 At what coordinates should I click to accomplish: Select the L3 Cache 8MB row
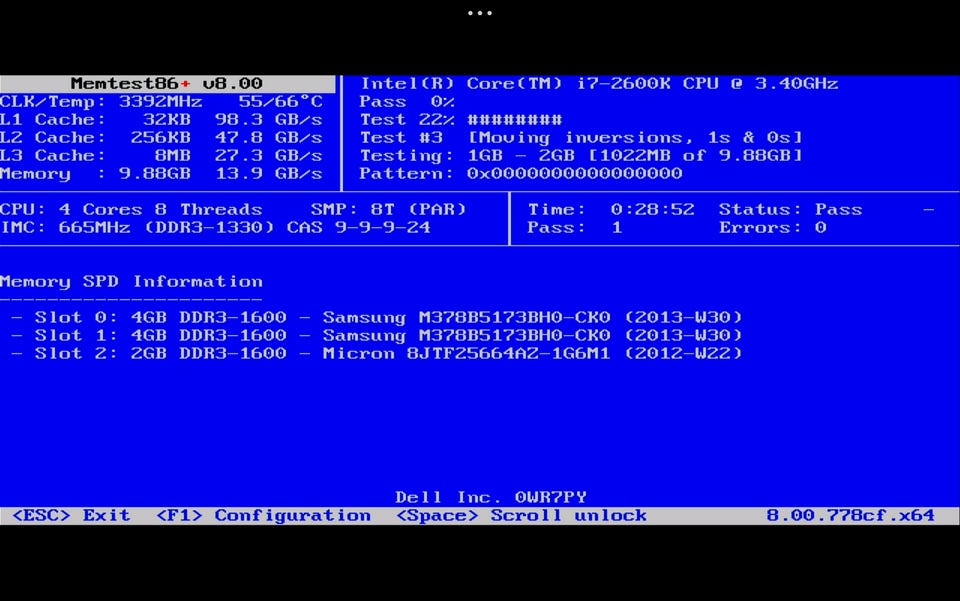point(161,155)
